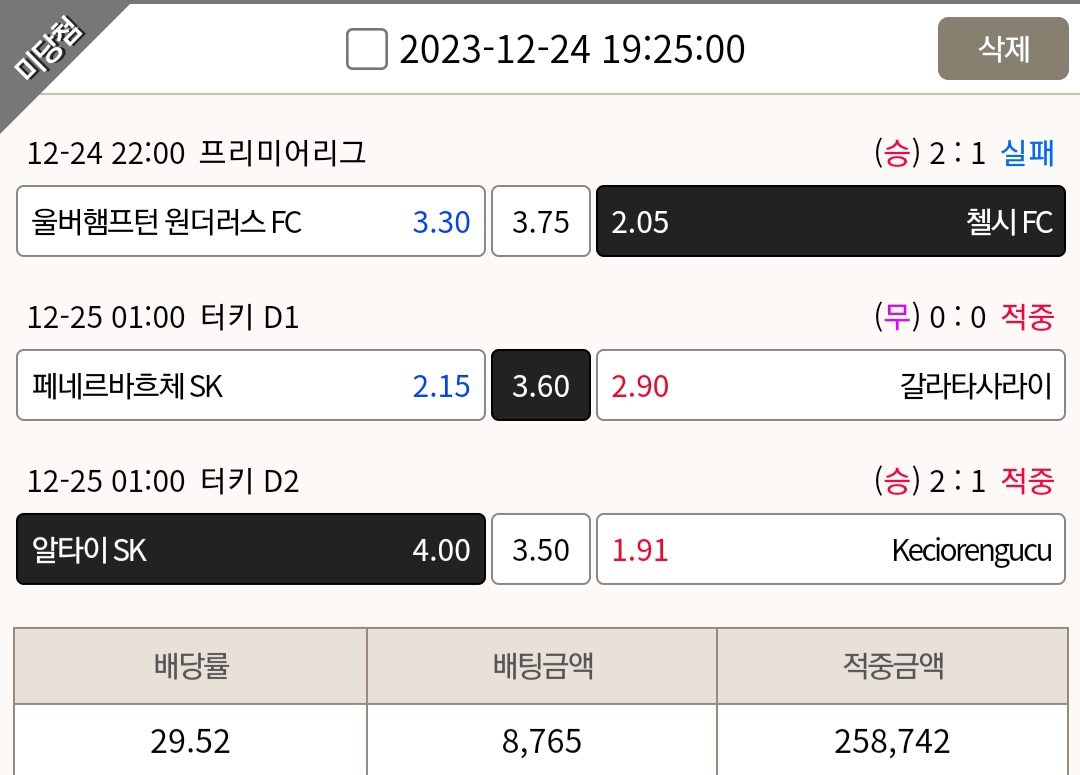Screen dimensions: 1080x775
Task: Select the 미당첨 corner ribbon badge
Action: click(50, 48)
